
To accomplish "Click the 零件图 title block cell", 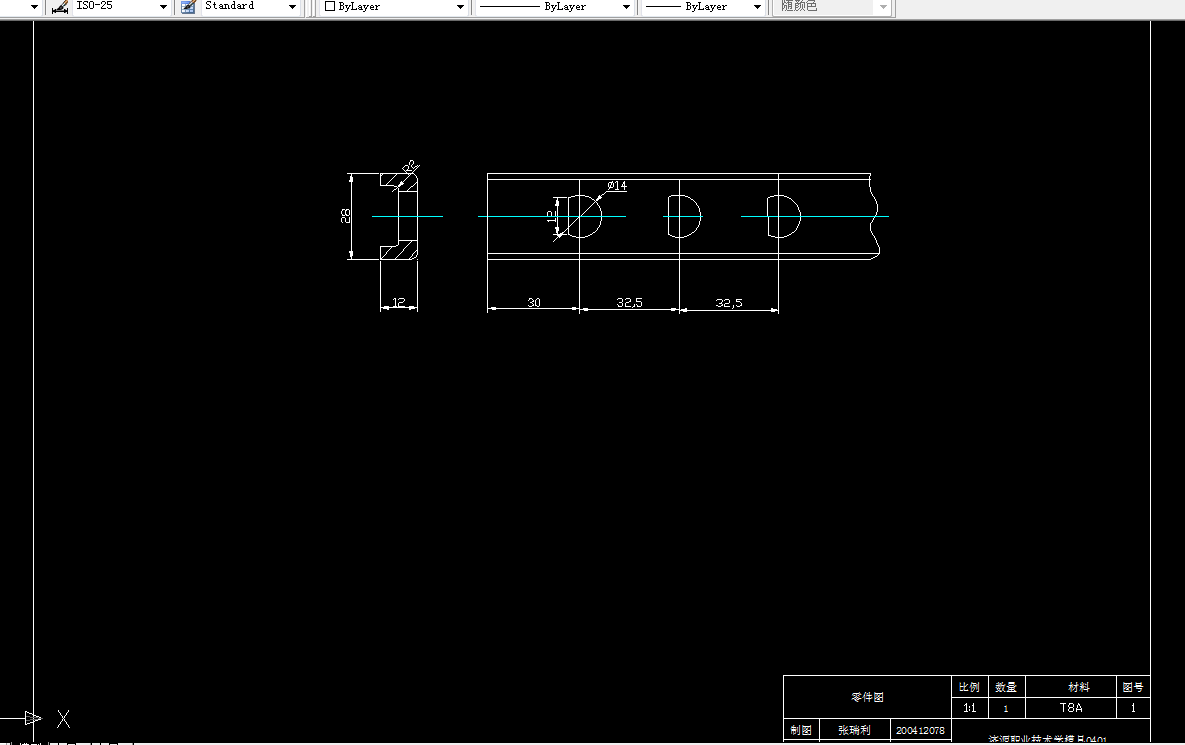I will pos(867,697).
